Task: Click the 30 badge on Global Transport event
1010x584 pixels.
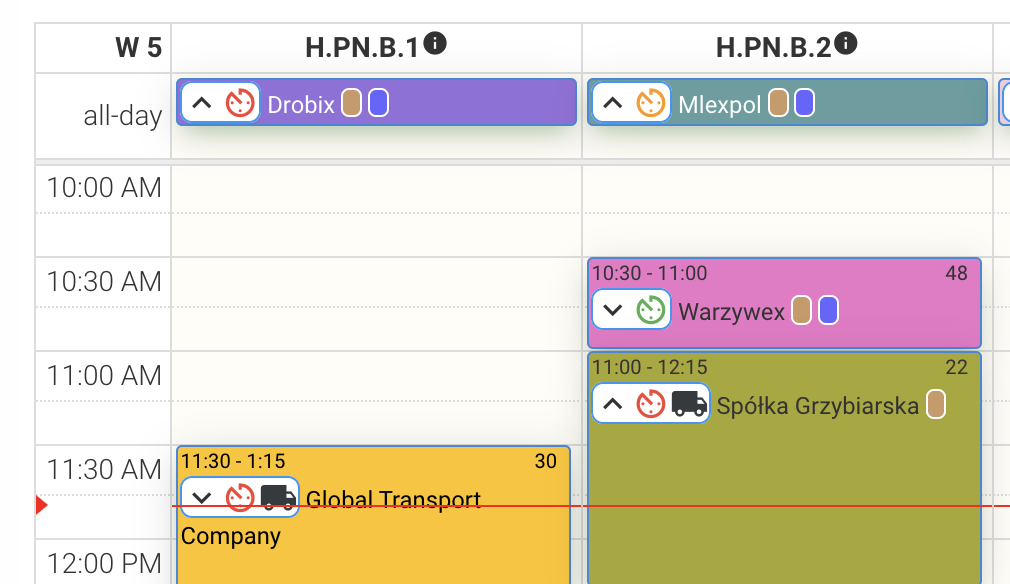Action: pyautogui.click(x=545, y=461)
